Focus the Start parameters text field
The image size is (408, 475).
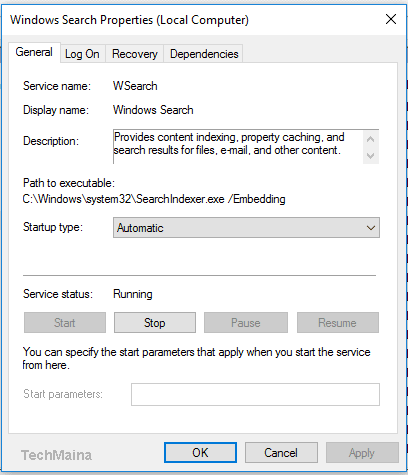pos(255,394)
